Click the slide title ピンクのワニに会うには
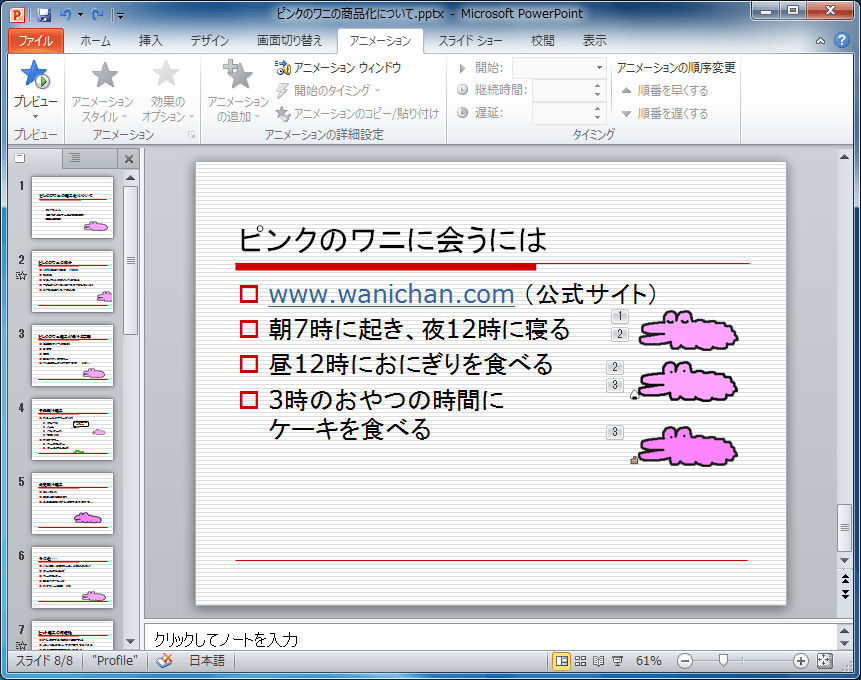This screenshot has width=861, height=680. (393, 240)
